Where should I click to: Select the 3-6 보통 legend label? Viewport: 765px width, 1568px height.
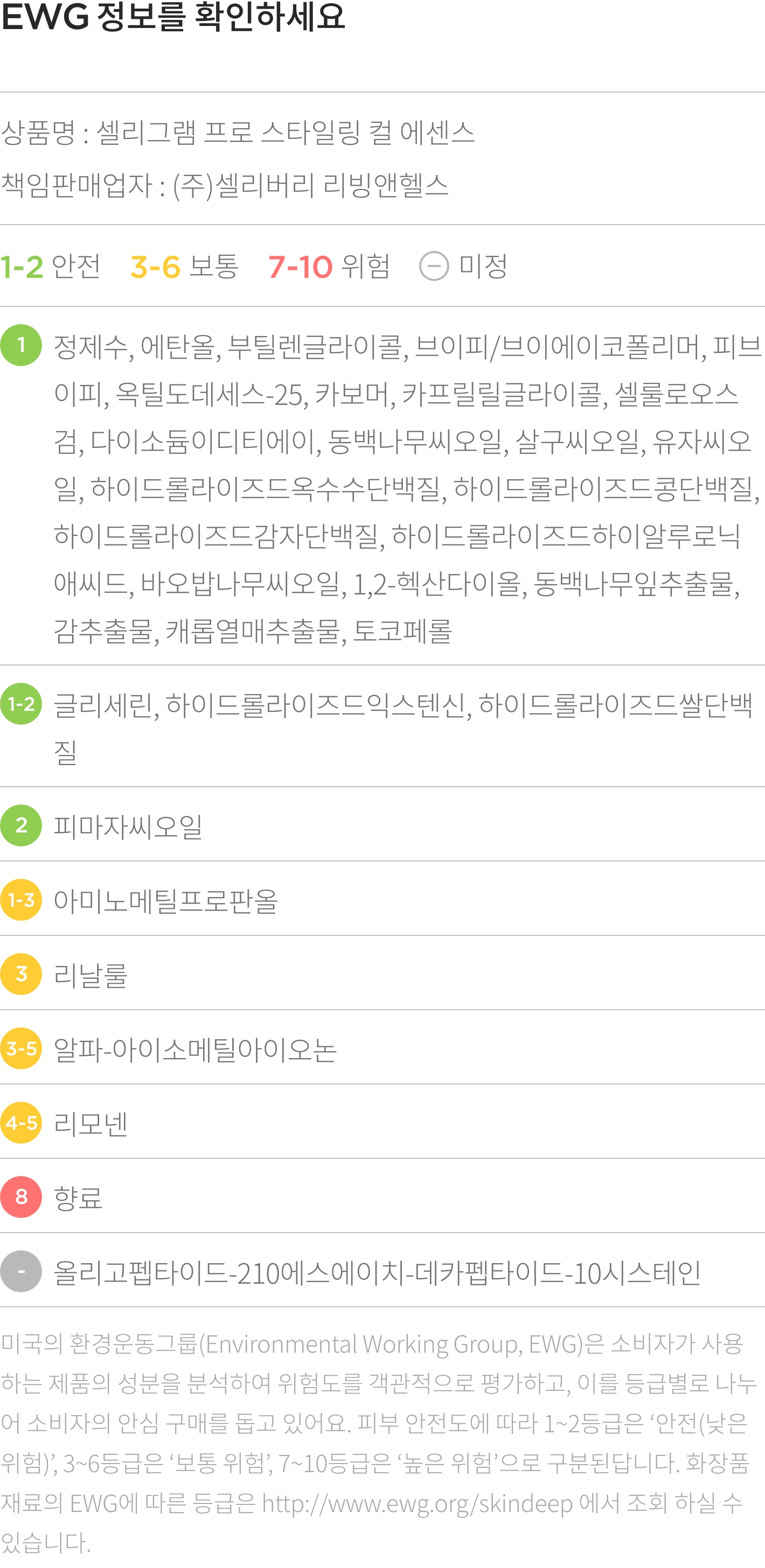point(185,266)
